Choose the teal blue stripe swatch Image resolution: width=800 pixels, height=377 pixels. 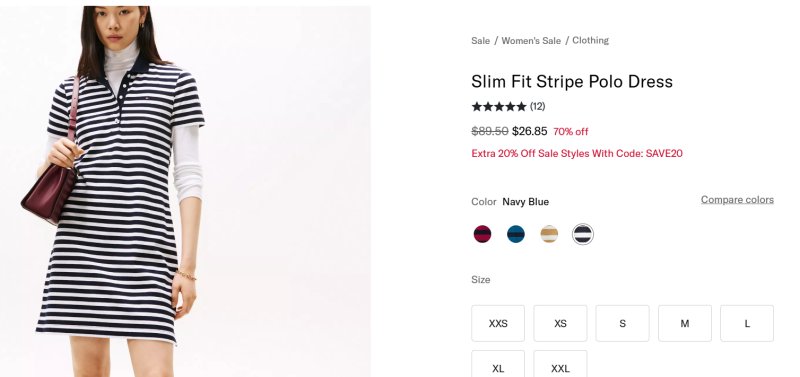(x=516, y=234)
